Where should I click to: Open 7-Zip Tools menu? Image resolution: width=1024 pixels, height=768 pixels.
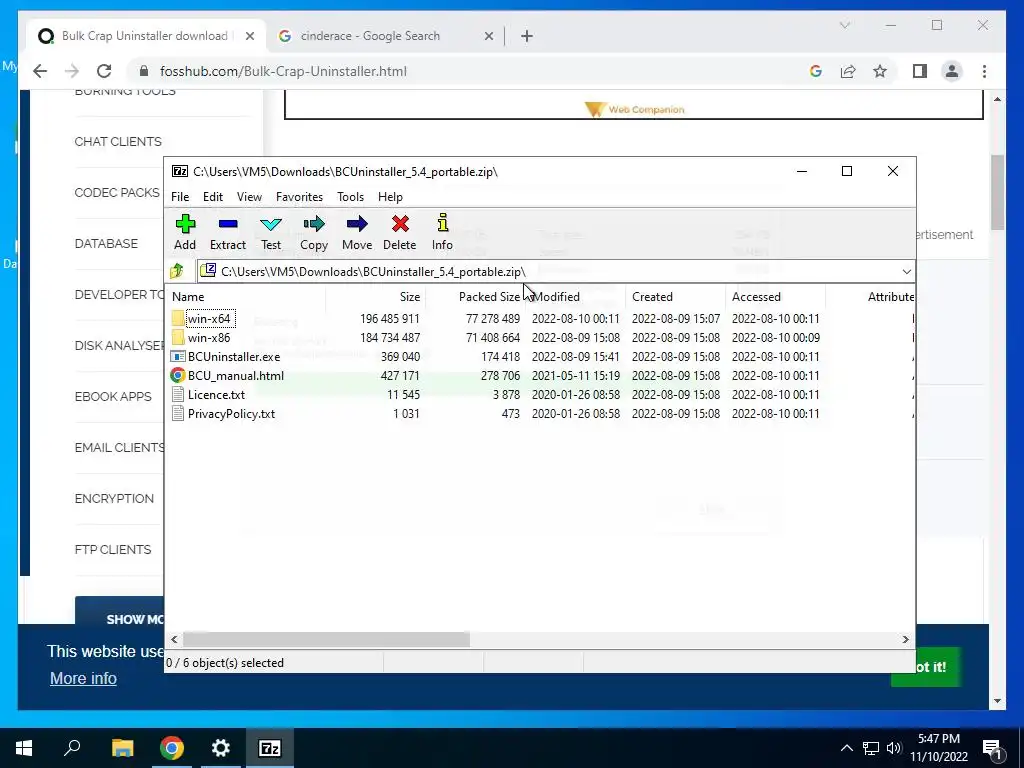pos(351,197)
